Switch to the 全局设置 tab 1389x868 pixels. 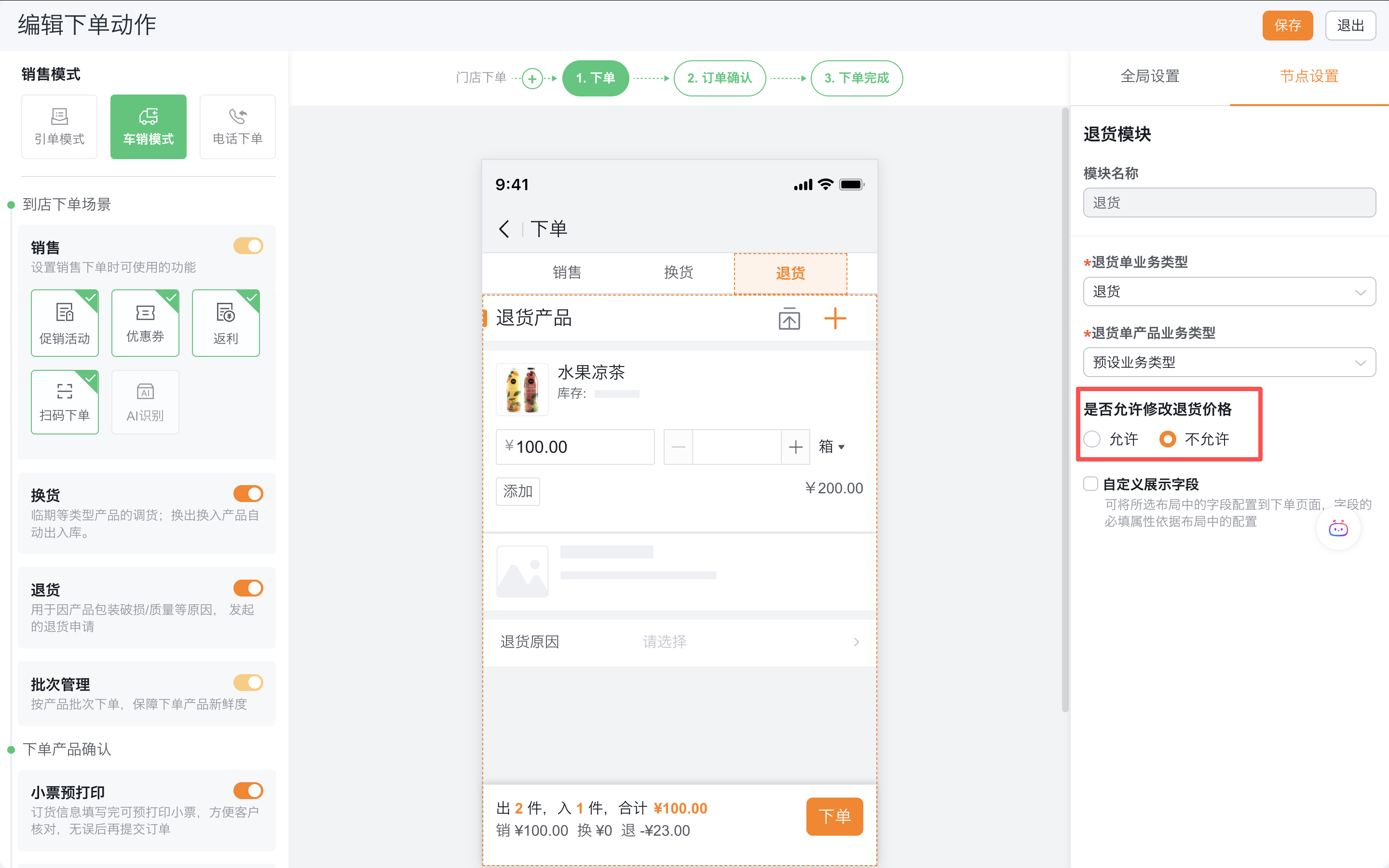point(1150,75)
